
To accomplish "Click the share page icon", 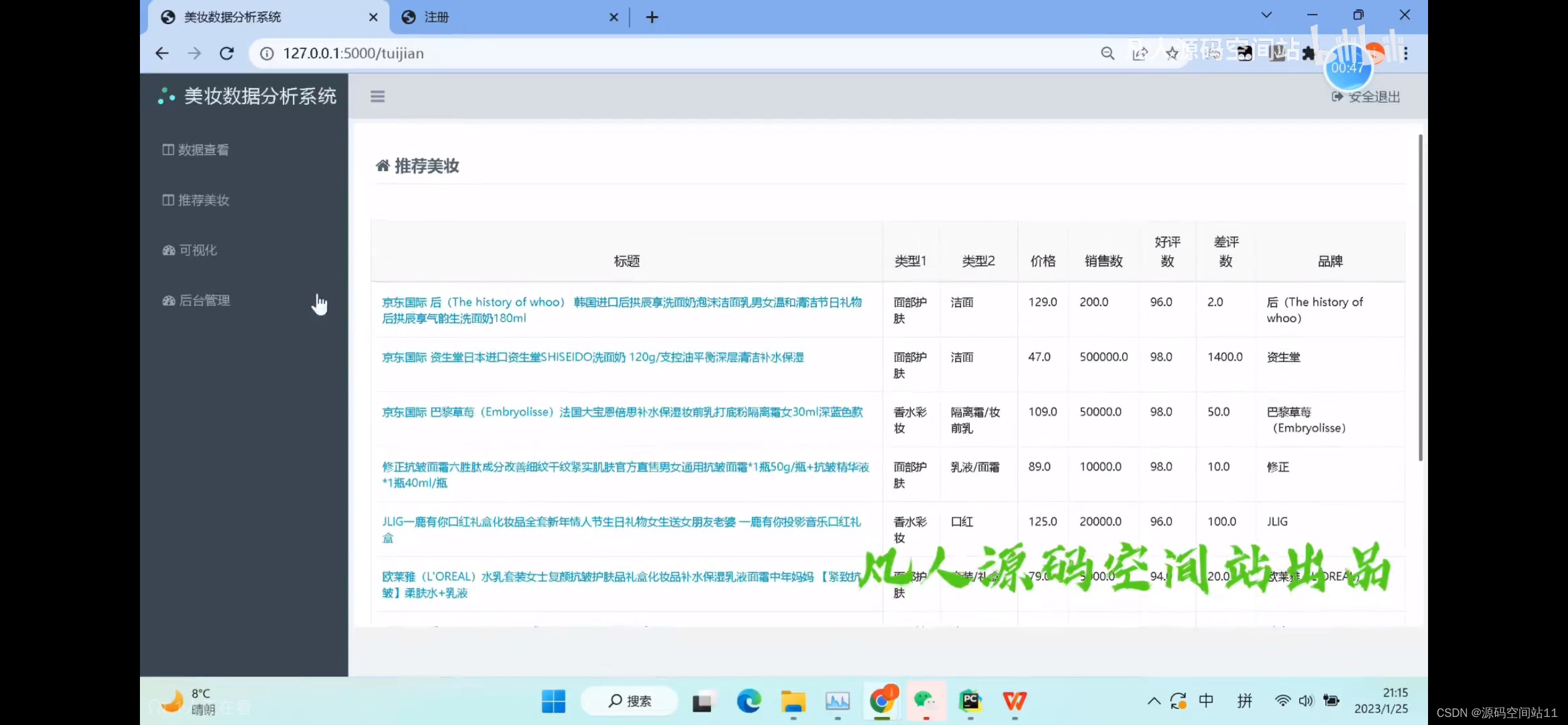I will tap(1139, 54).
